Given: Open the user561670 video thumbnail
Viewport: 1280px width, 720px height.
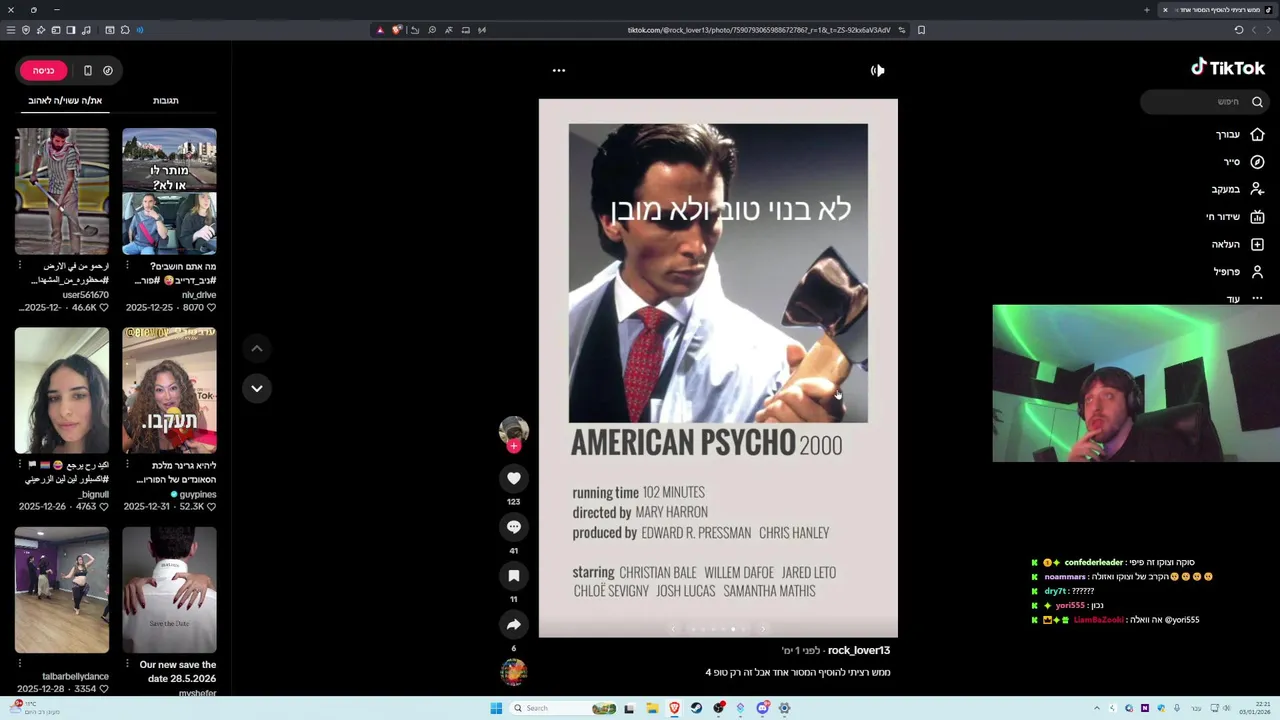Looking at the screenshot, I should click(x=62, y=191).
